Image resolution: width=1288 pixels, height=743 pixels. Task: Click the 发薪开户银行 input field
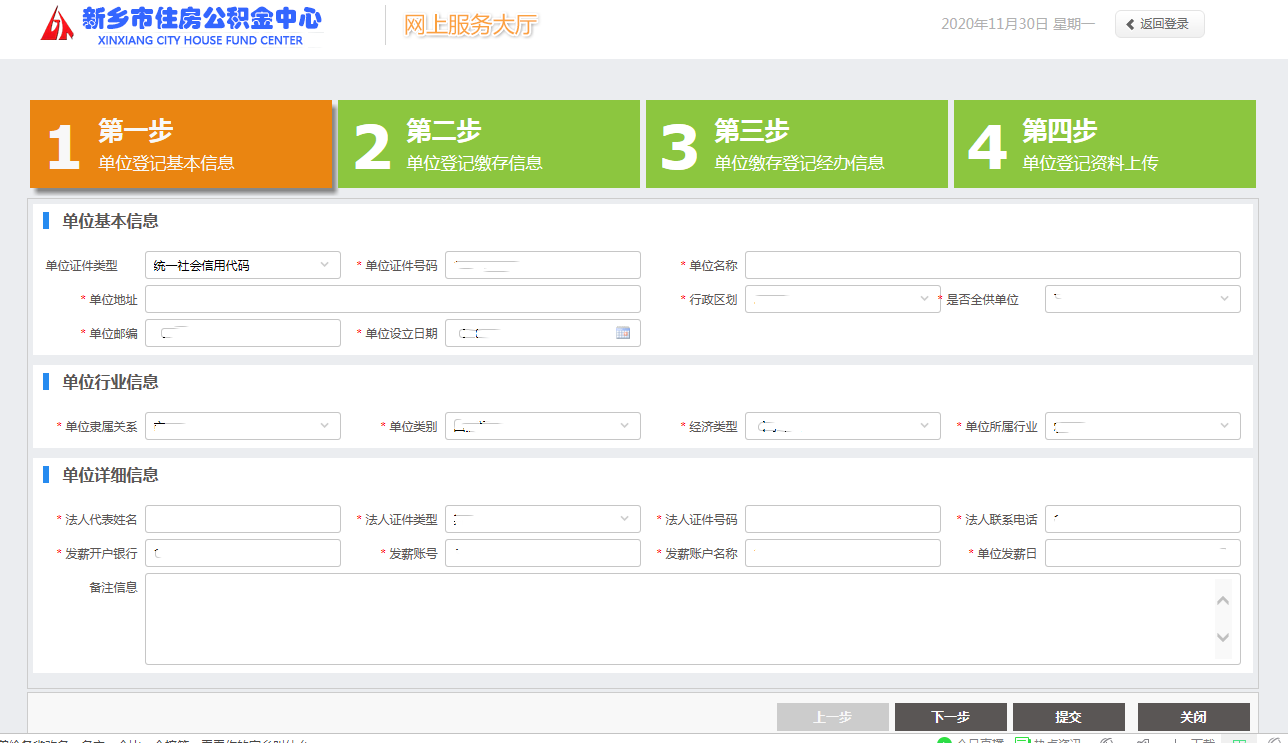[243, 553]
